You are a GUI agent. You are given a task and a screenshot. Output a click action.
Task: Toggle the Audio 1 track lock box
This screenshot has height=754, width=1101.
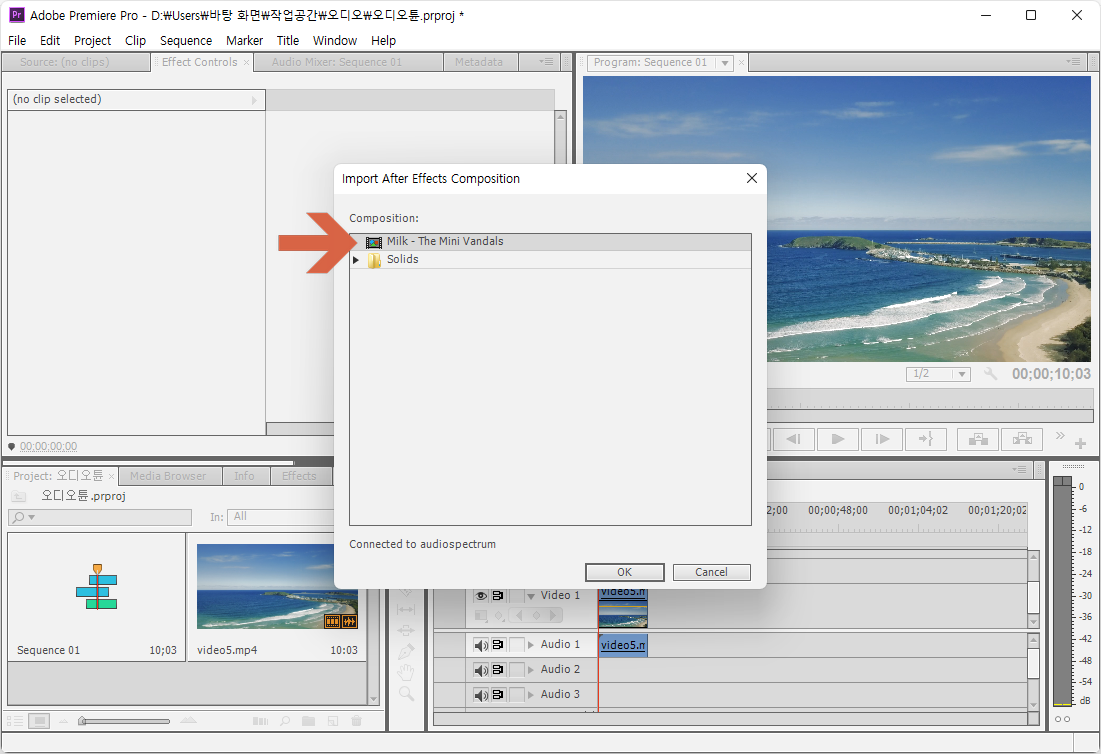click(x=516, y=644)
